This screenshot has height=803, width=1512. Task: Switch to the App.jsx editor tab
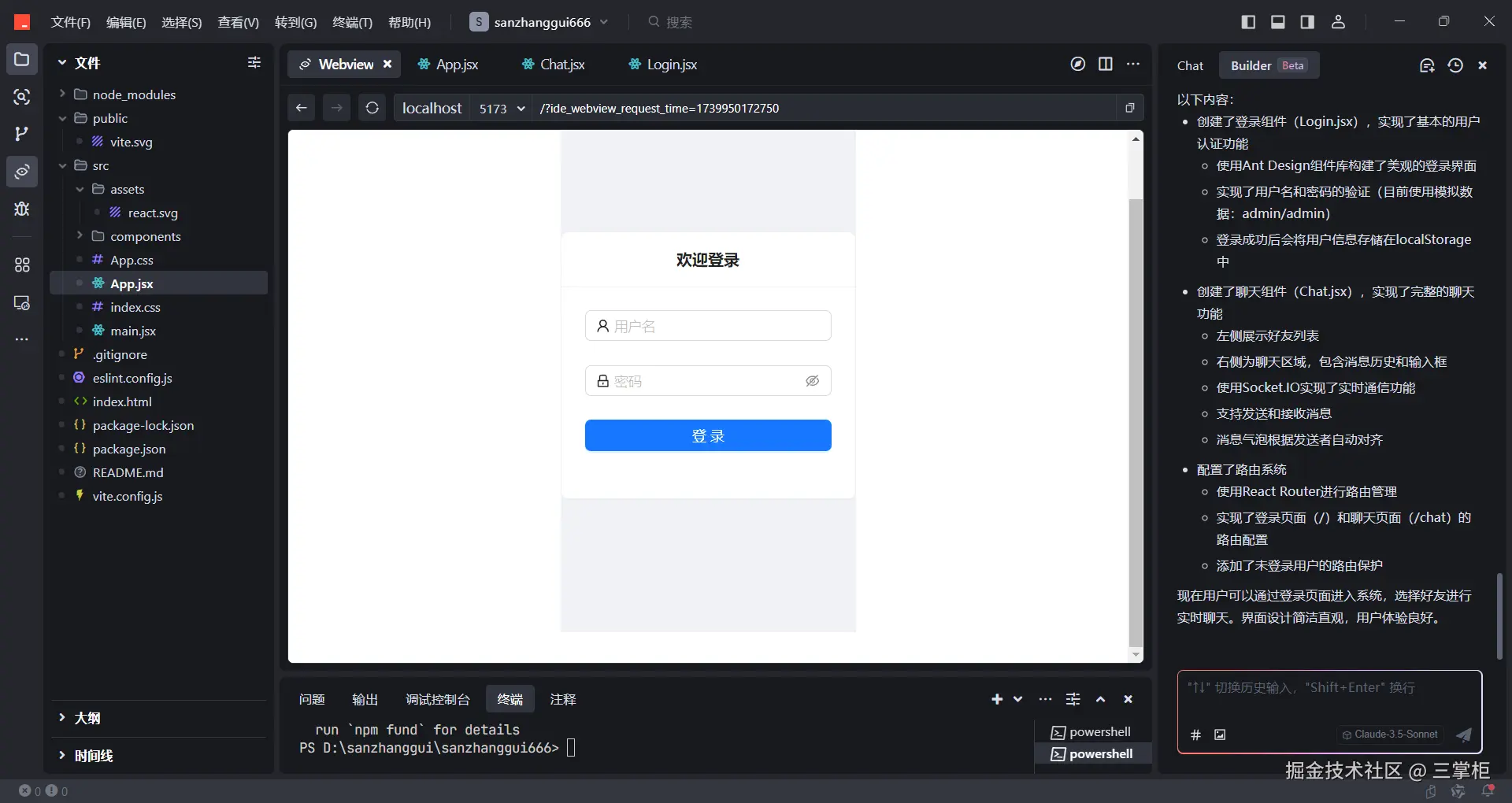(447, 64)
